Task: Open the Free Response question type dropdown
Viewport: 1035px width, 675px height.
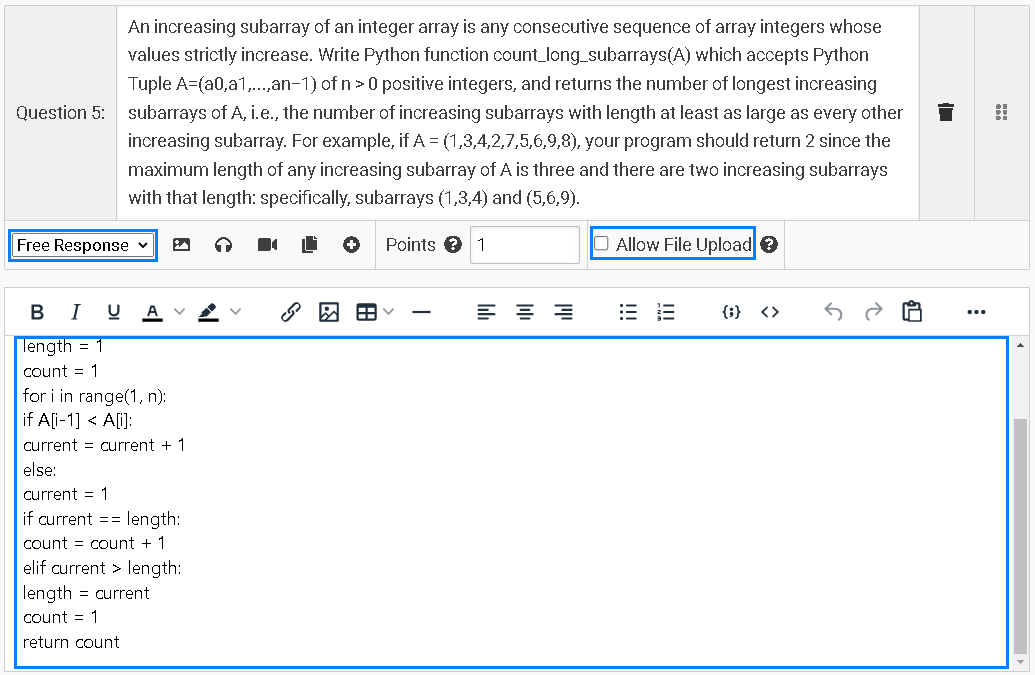Action: coord(83,245)
